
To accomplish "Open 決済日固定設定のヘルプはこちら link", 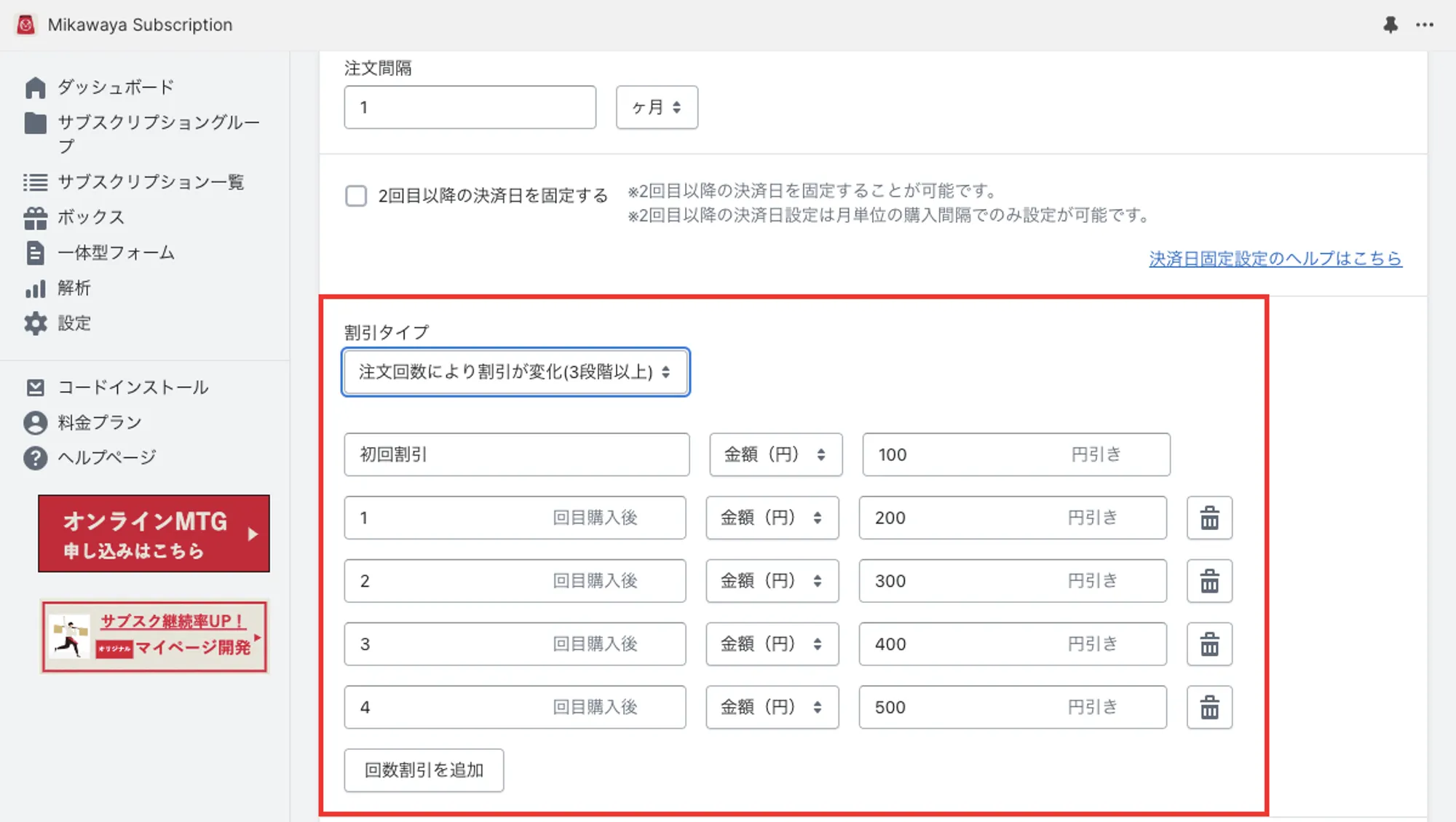I will click(x=1275, y=258).
